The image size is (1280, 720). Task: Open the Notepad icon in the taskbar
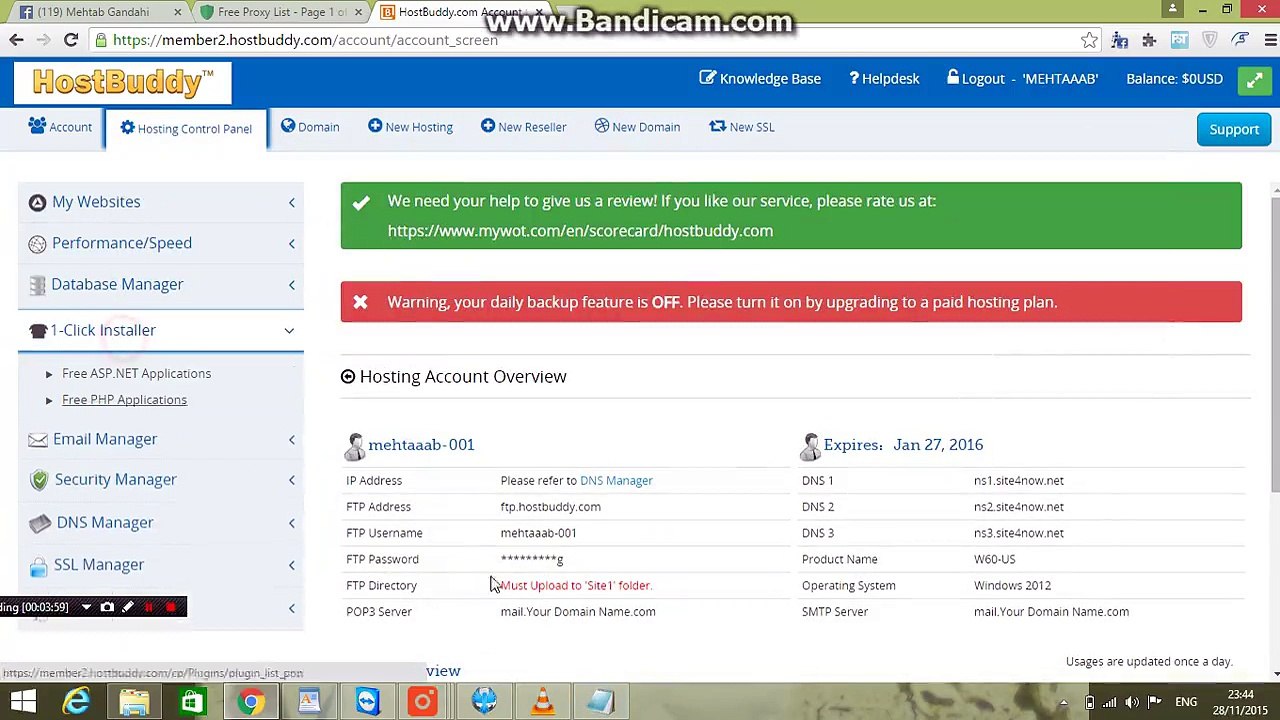(600, 701)
